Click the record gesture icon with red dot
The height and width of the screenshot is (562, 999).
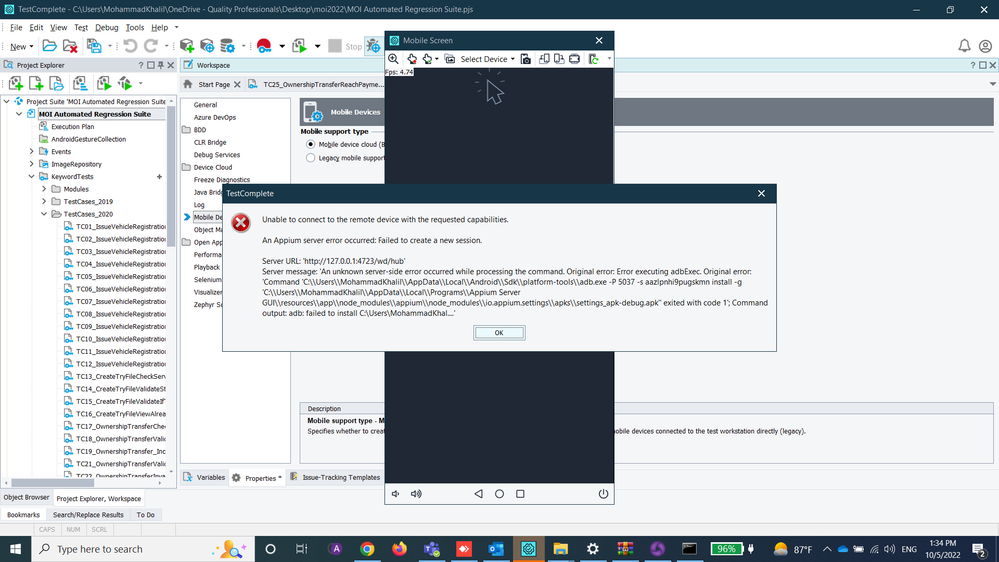coord(412,59)
